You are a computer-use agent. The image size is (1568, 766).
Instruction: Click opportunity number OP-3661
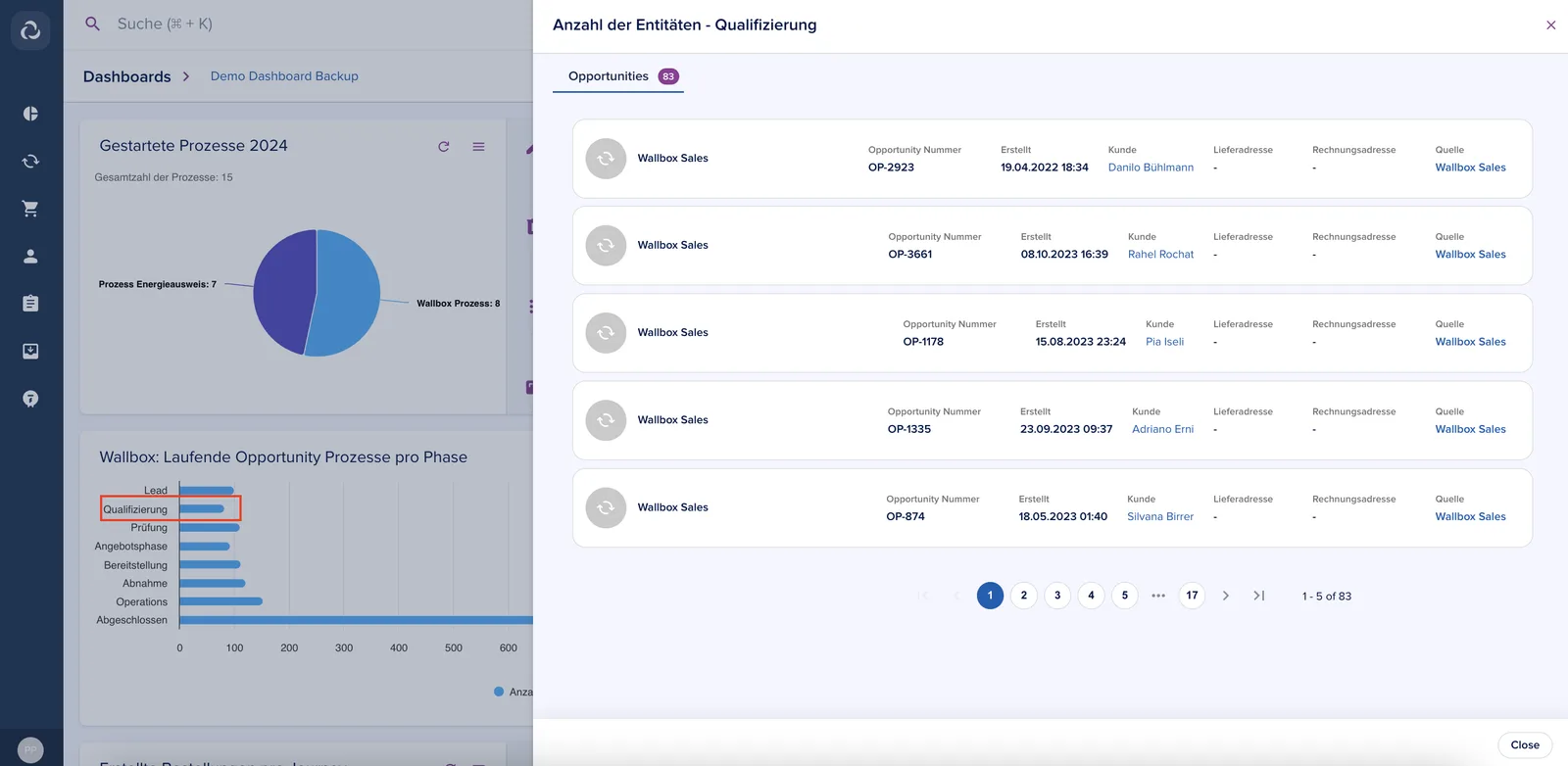tap(910, 255)
